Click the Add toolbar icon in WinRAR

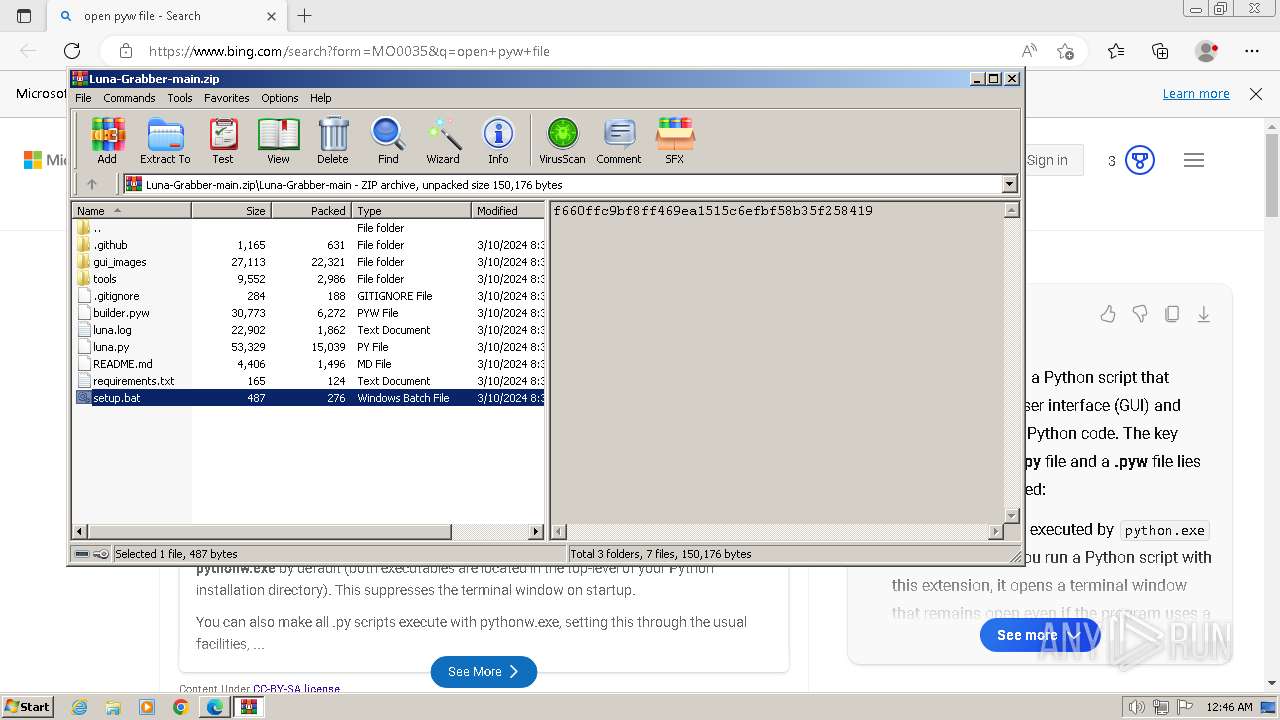107,140
